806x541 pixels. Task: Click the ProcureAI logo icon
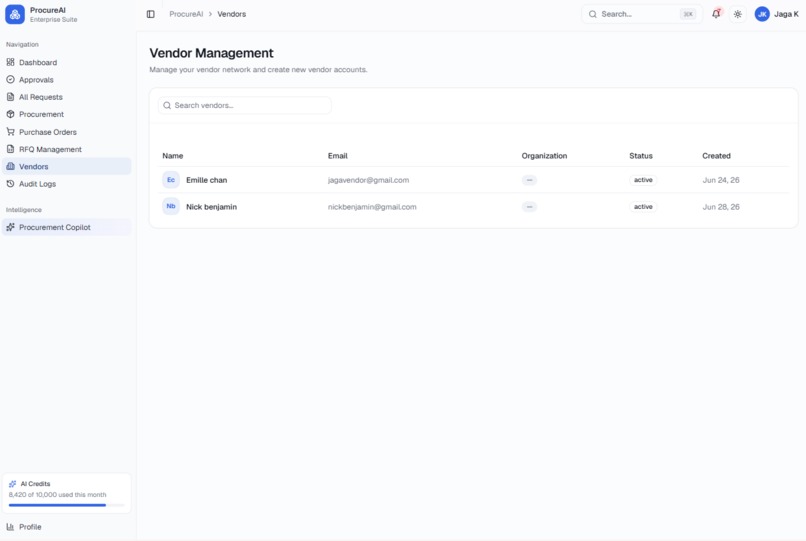click(x=15, y=14)
